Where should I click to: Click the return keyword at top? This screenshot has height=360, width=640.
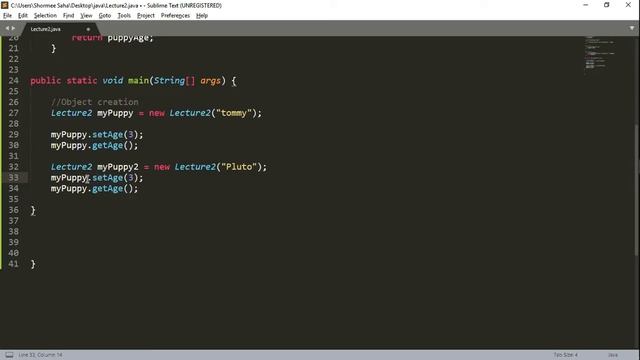click(x=87, y=38)
